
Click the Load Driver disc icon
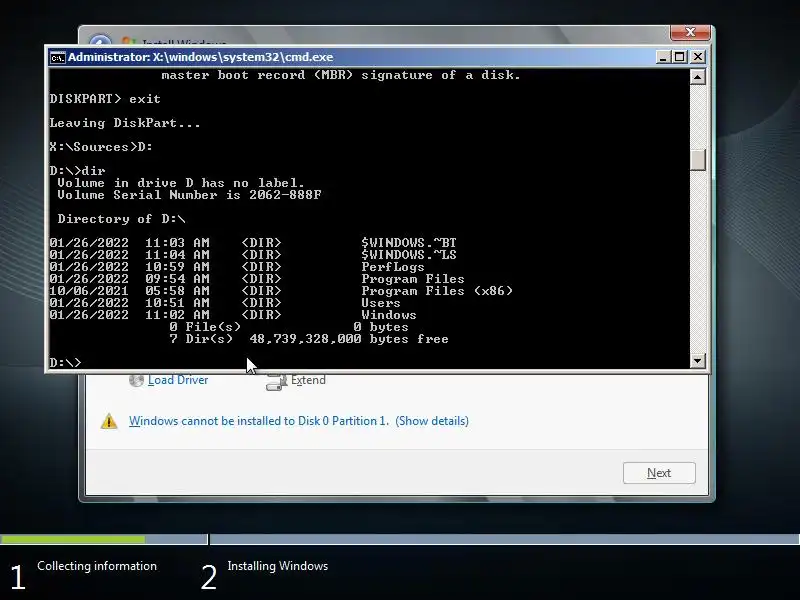click(136, 380)
